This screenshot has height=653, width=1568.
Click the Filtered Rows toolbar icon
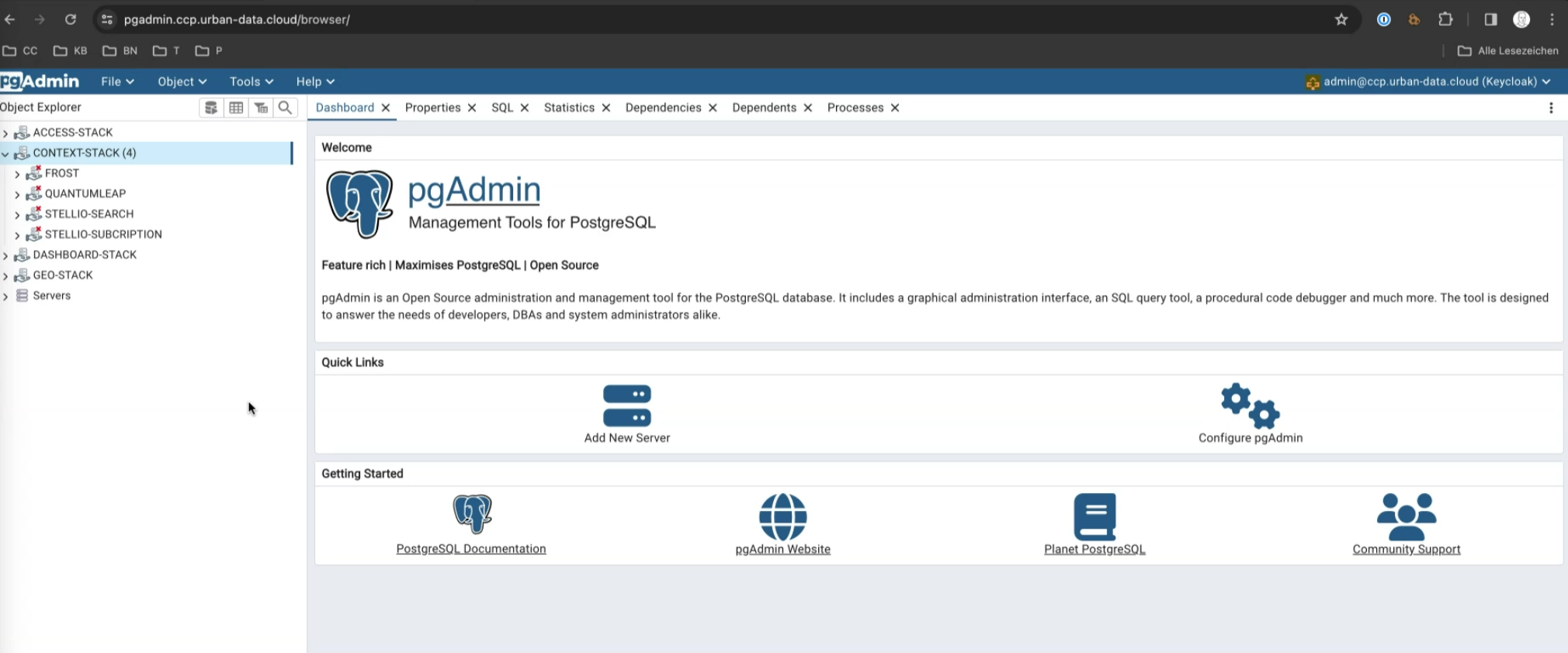pyautogui.click(x=262, y=108)
